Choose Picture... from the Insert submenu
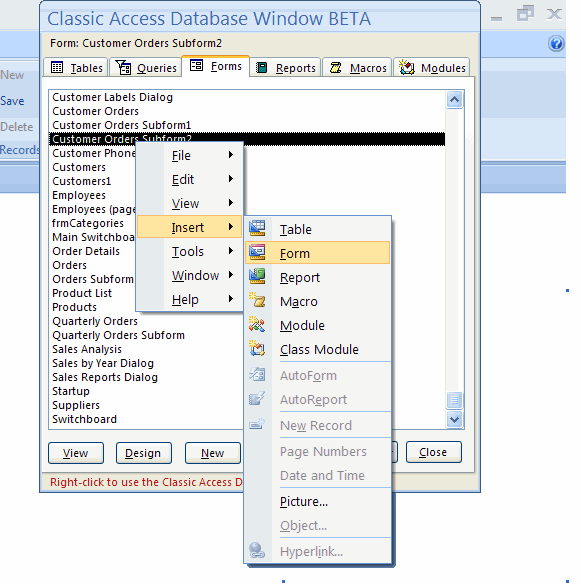Screen dimensions: 581x584 [317, 501]
